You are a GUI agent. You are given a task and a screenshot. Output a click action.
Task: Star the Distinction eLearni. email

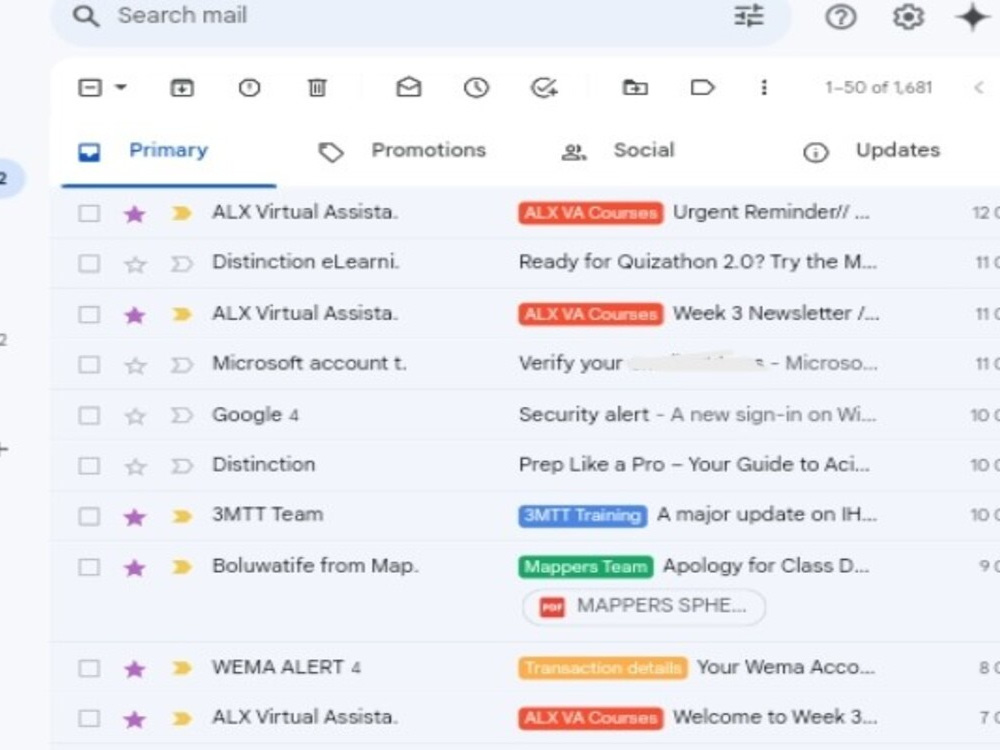[x=135, y=263]
